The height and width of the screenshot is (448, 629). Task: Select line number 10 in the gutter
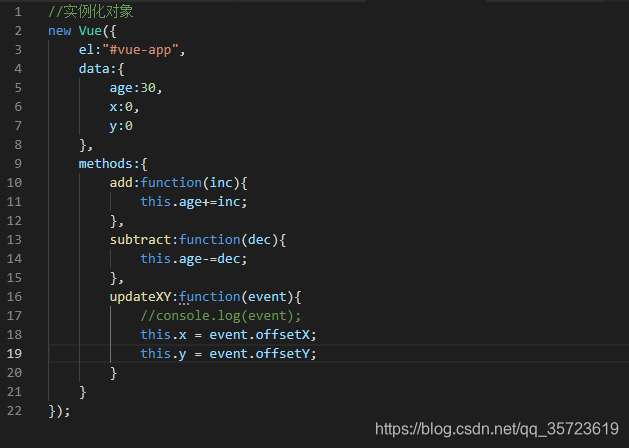tap(14, 182)
